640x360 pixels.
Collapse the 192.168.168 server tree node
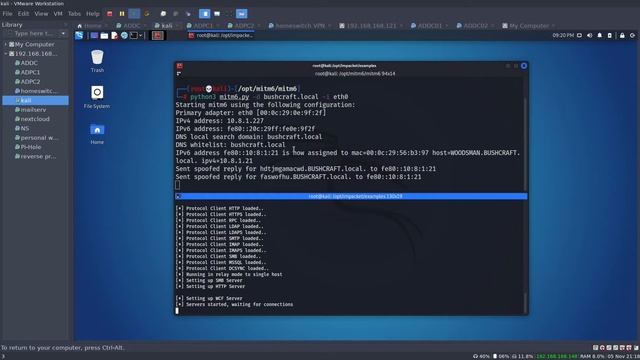click(x=5, y=53)
